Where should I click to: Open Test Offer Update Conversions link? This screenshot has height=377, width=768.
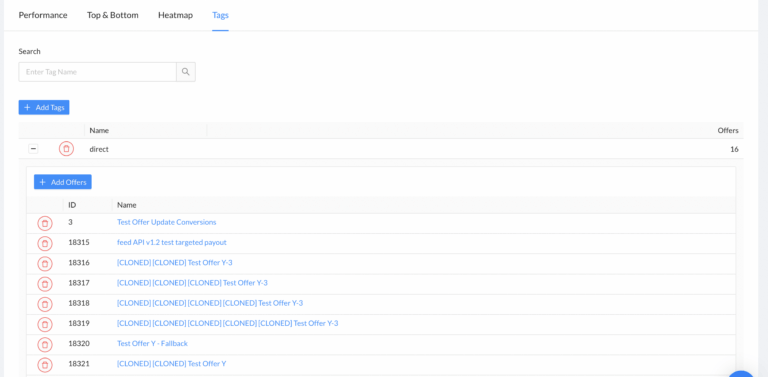(167, 222)
